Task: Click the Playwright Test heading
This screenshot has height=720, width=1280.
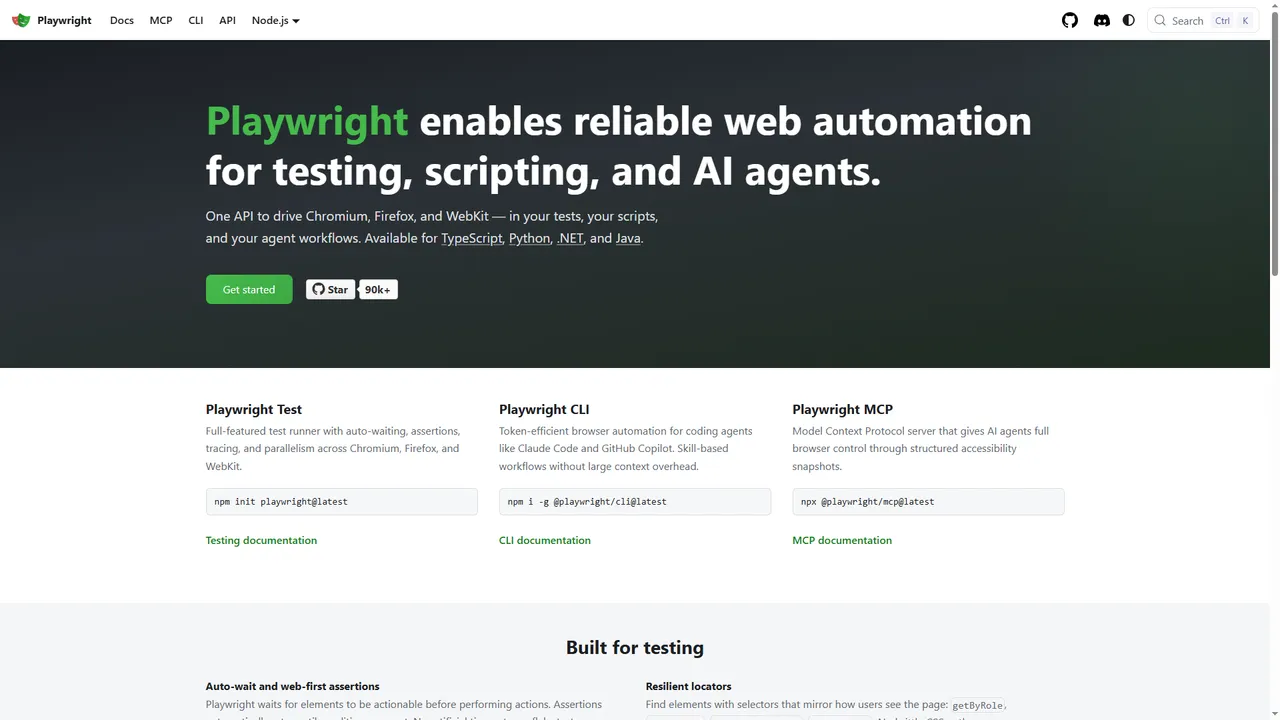Action: [254, 409]
